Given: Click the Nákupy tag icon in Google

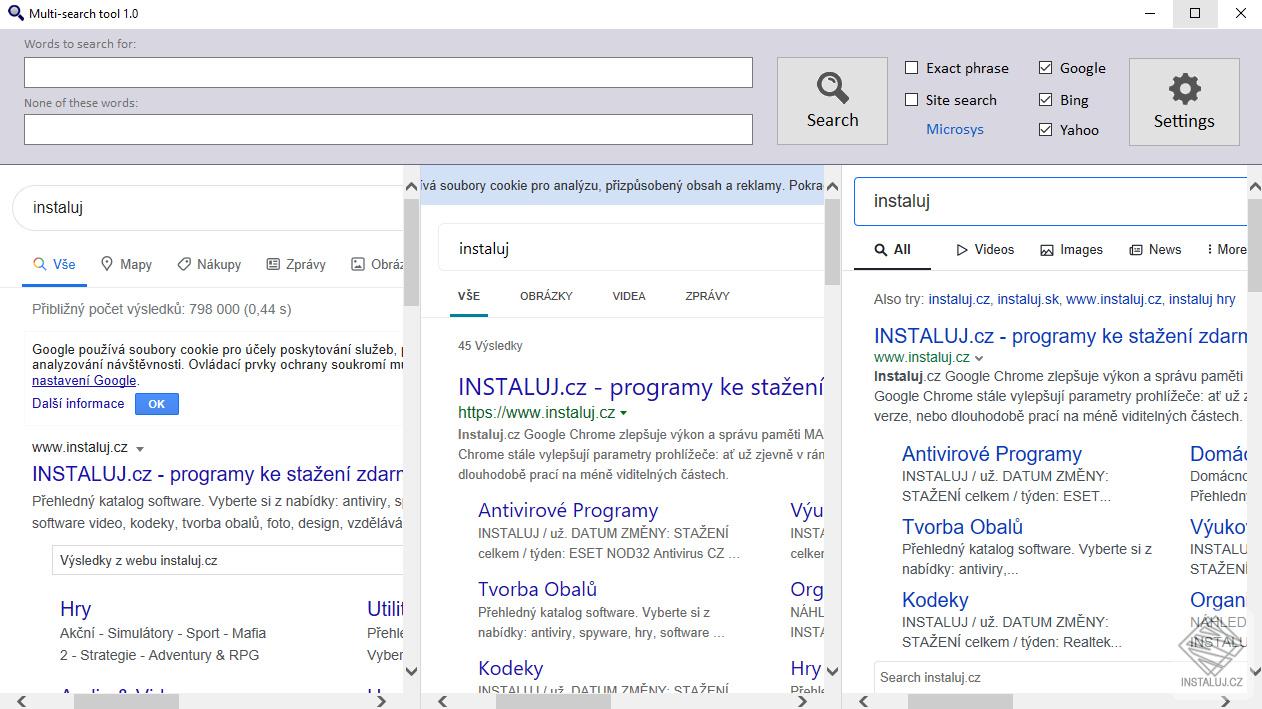Looking at the screenshot, I should click(x=184, y=264).
